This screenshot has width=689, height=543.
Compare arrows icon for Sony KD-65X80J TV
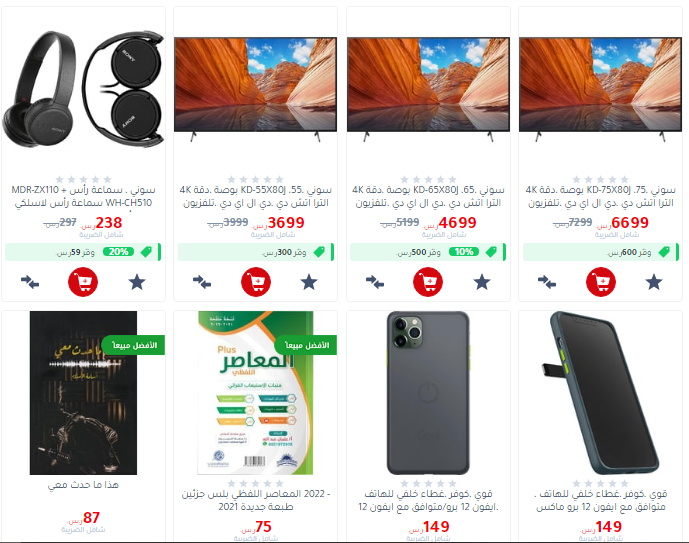375,282
